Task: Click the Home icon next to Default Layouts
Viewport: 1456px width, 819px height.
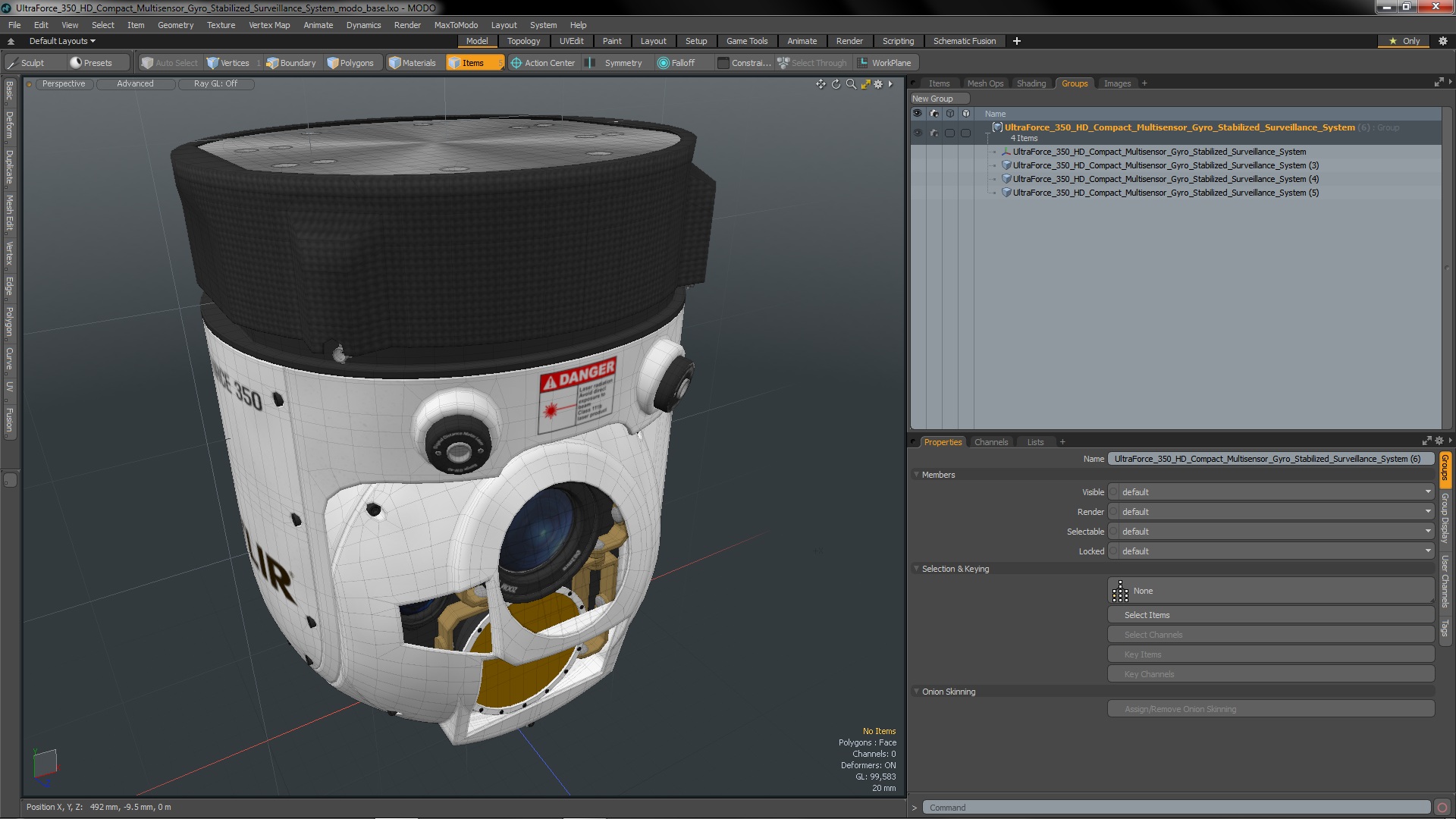Action: pyautogui.click(x=11, y=41)
